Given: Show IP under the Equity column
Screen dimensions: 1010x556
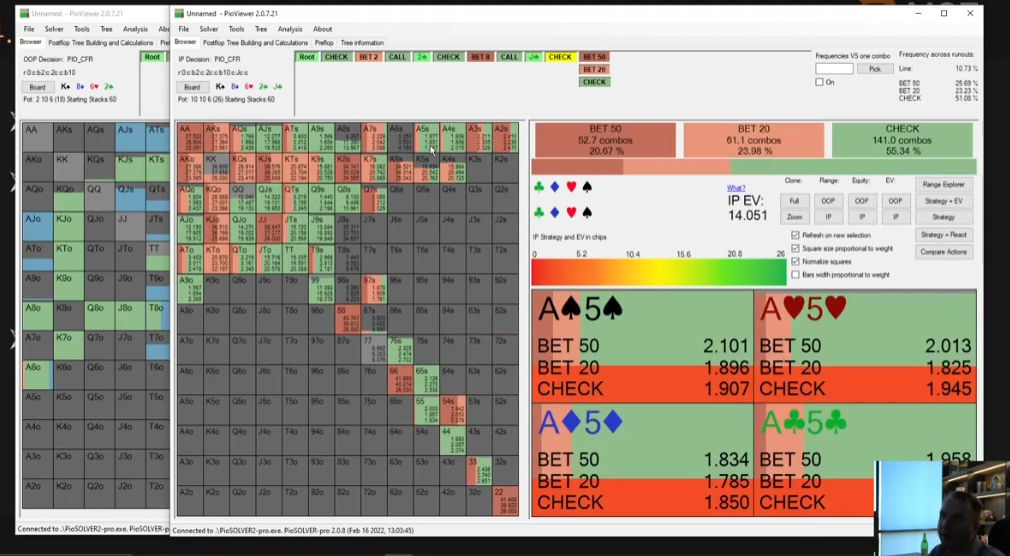Looking at the screenshot, I should [861, 217].
